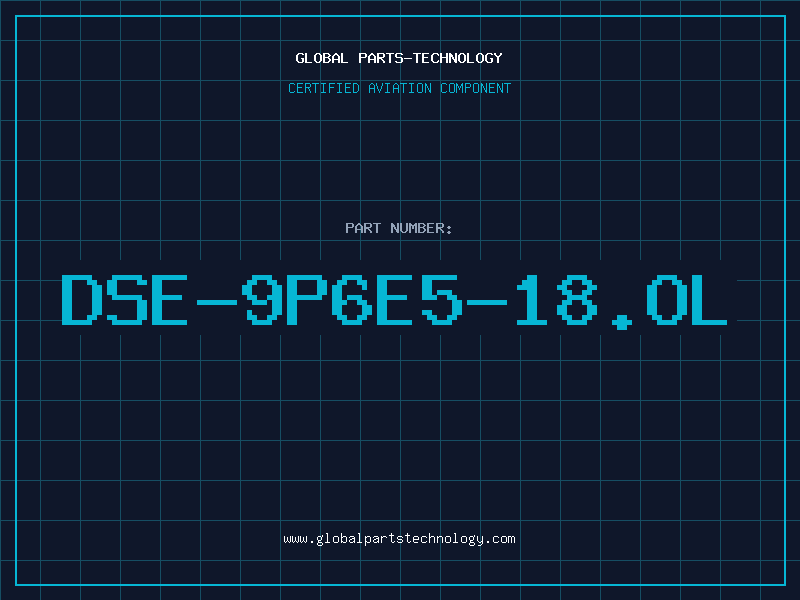
Task: Click the letter D starting the part number
Action: point(80,299)
